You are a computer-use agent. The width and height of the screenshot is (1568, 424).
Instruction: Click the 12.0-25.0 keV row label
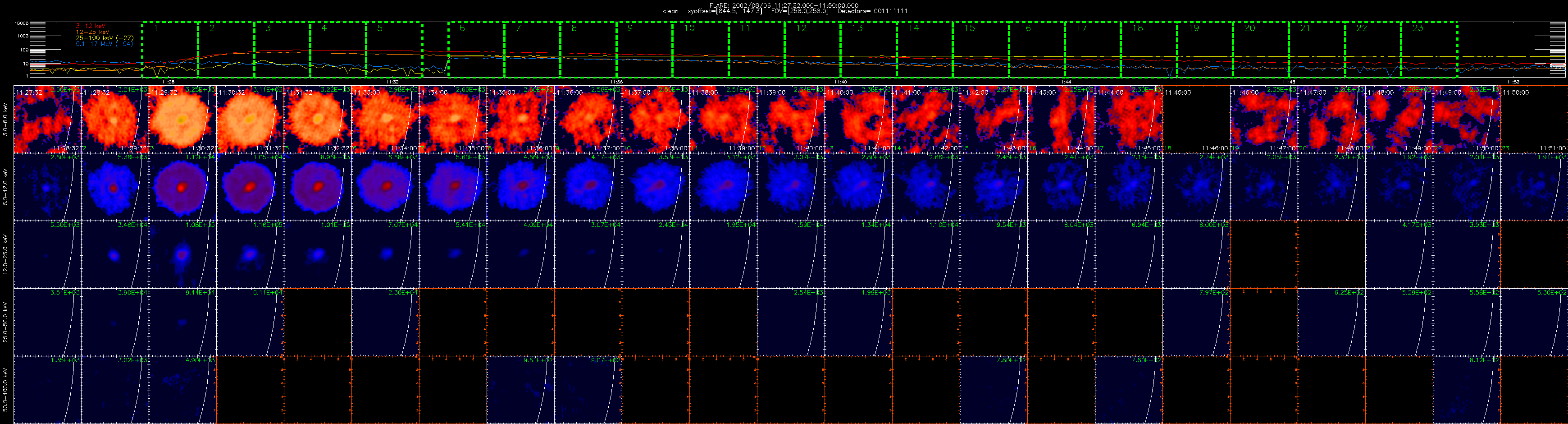pyautogui.click(x=5, y=254)
